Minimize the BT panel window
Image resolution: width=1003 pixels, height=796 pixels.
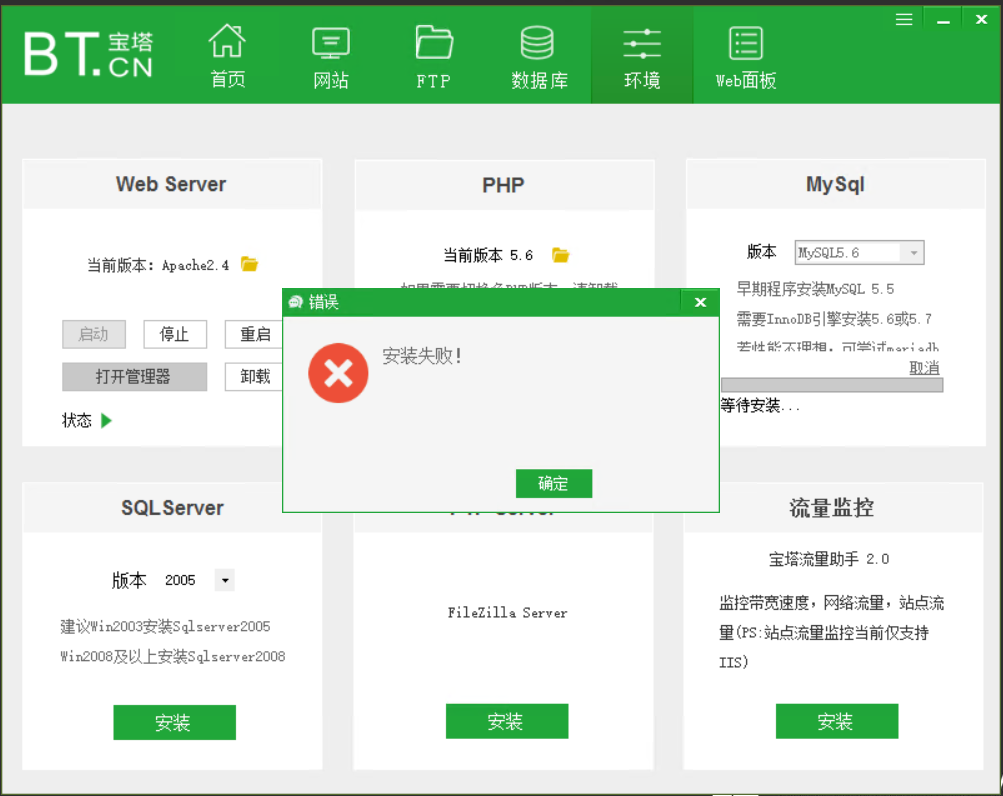944,20
